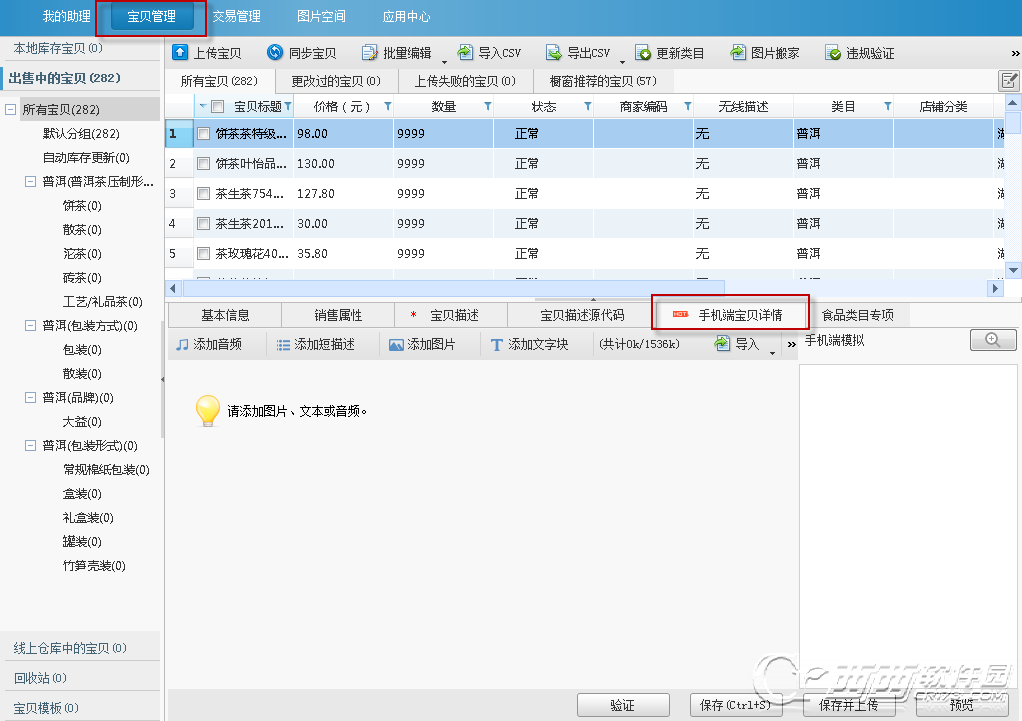1022x721 pixels.
Task: Collapse 普洱(包装方式)(0) tree node
Action: click(x=30, y=325)
